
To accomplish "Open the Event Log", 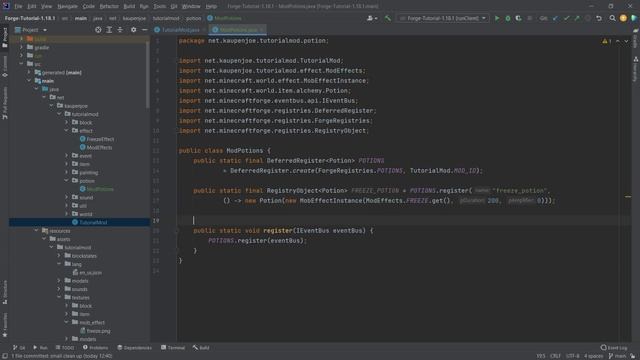I will pos(614,348).
